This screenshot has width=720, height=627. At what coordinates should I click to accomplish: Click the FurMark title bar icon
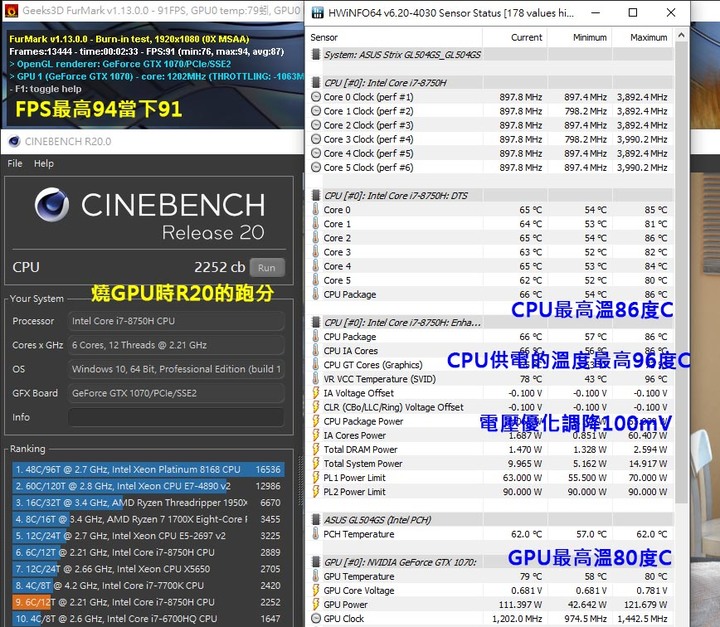[x=11, y=10]
